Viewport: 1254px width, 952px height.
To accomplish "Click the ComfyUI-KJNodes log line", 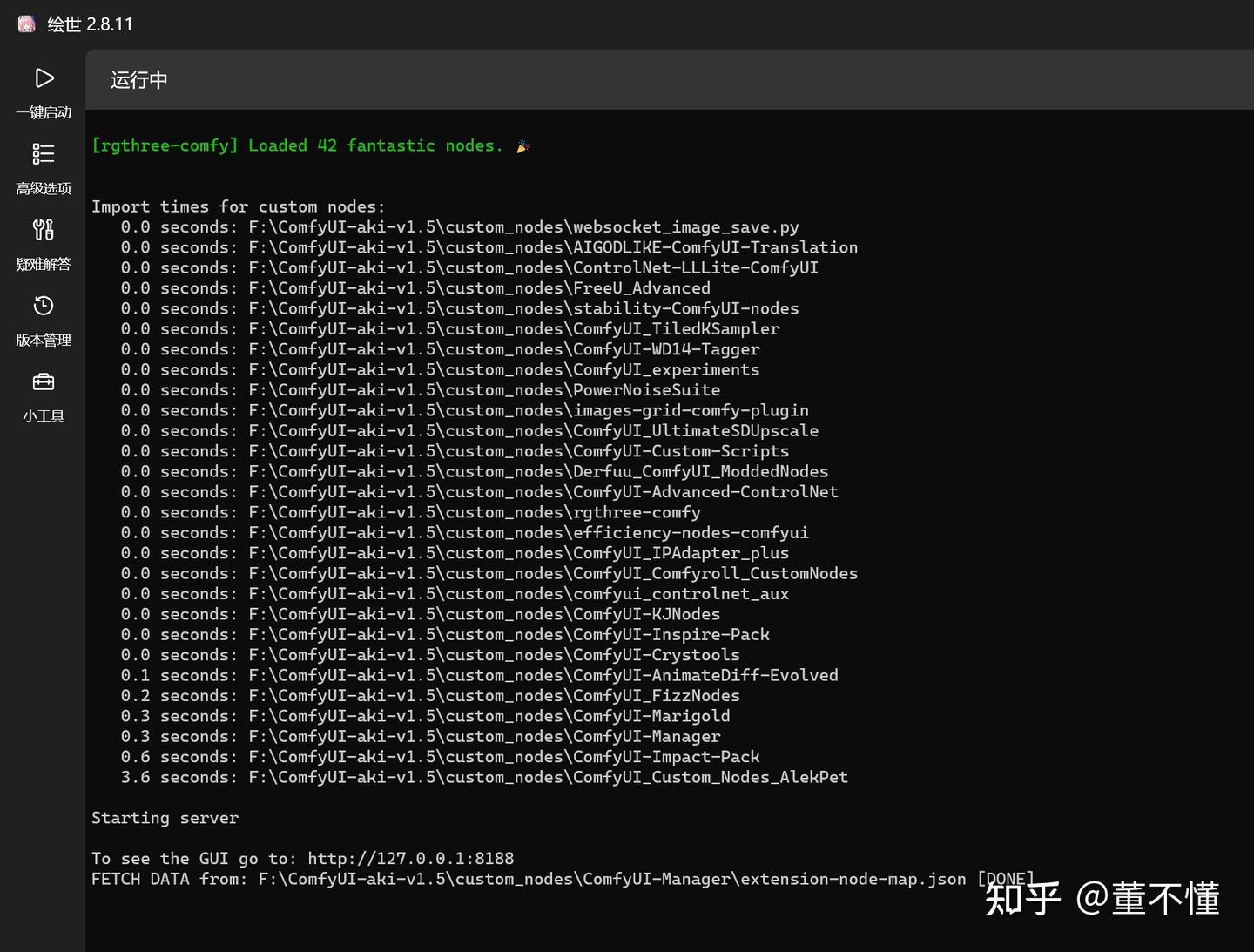I will point(421,614).
